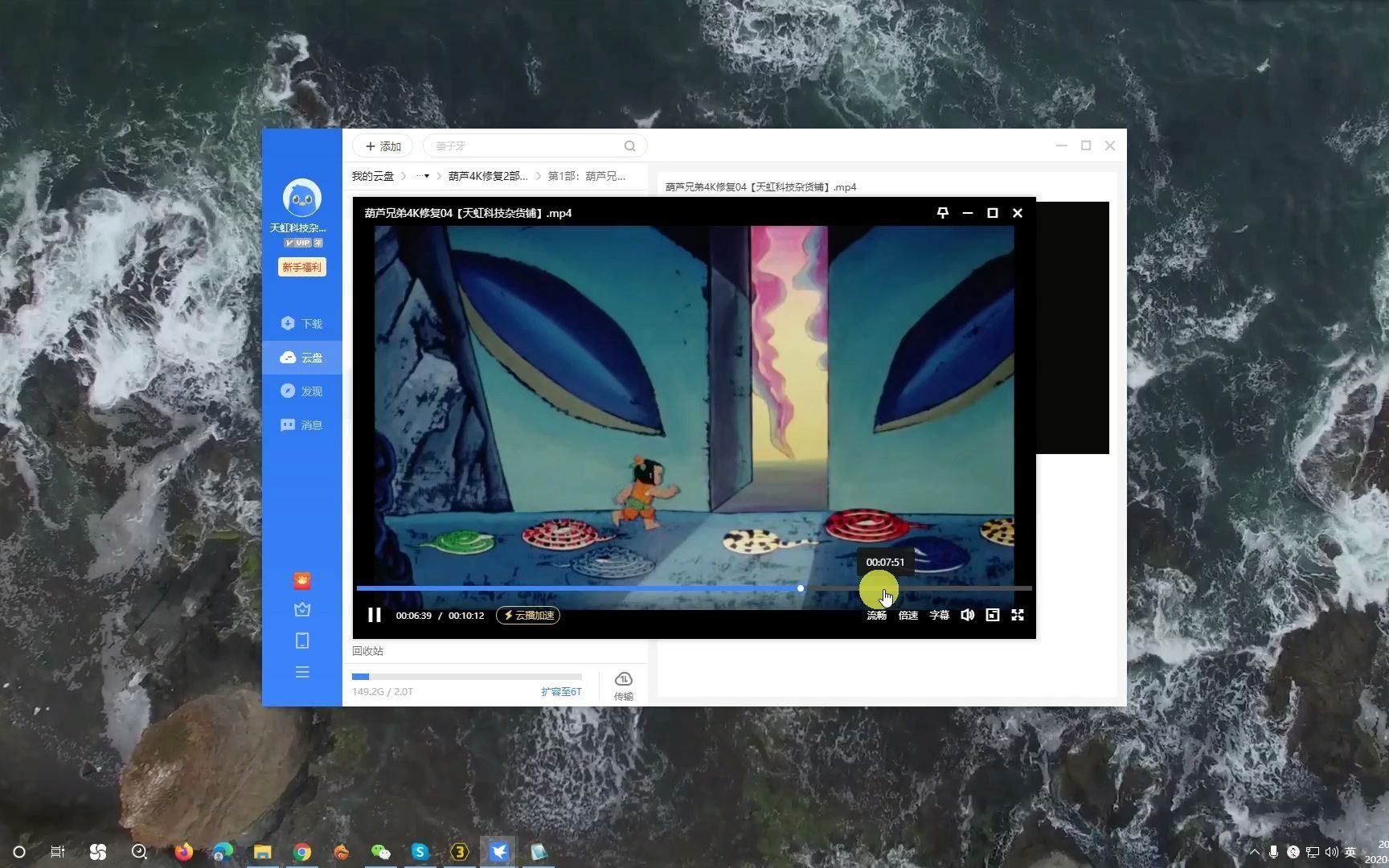Show hidden system tray icons
Screen dimensions: 1389x868
(x=1255, y=852)
